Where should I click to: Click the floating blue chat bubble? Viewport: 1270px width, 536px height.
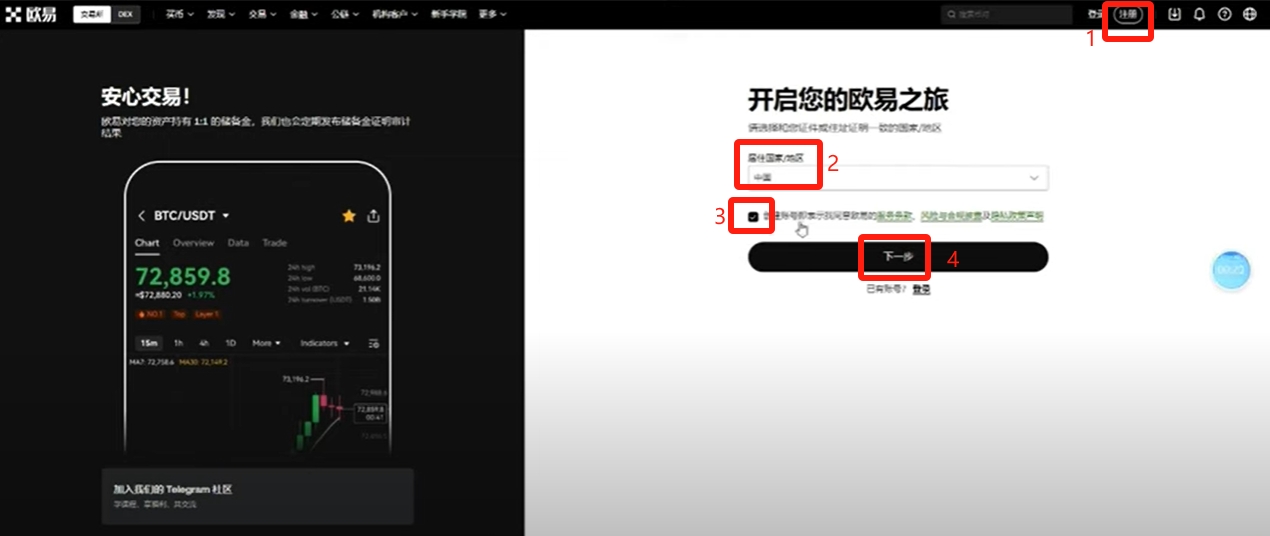[1231, 270]
